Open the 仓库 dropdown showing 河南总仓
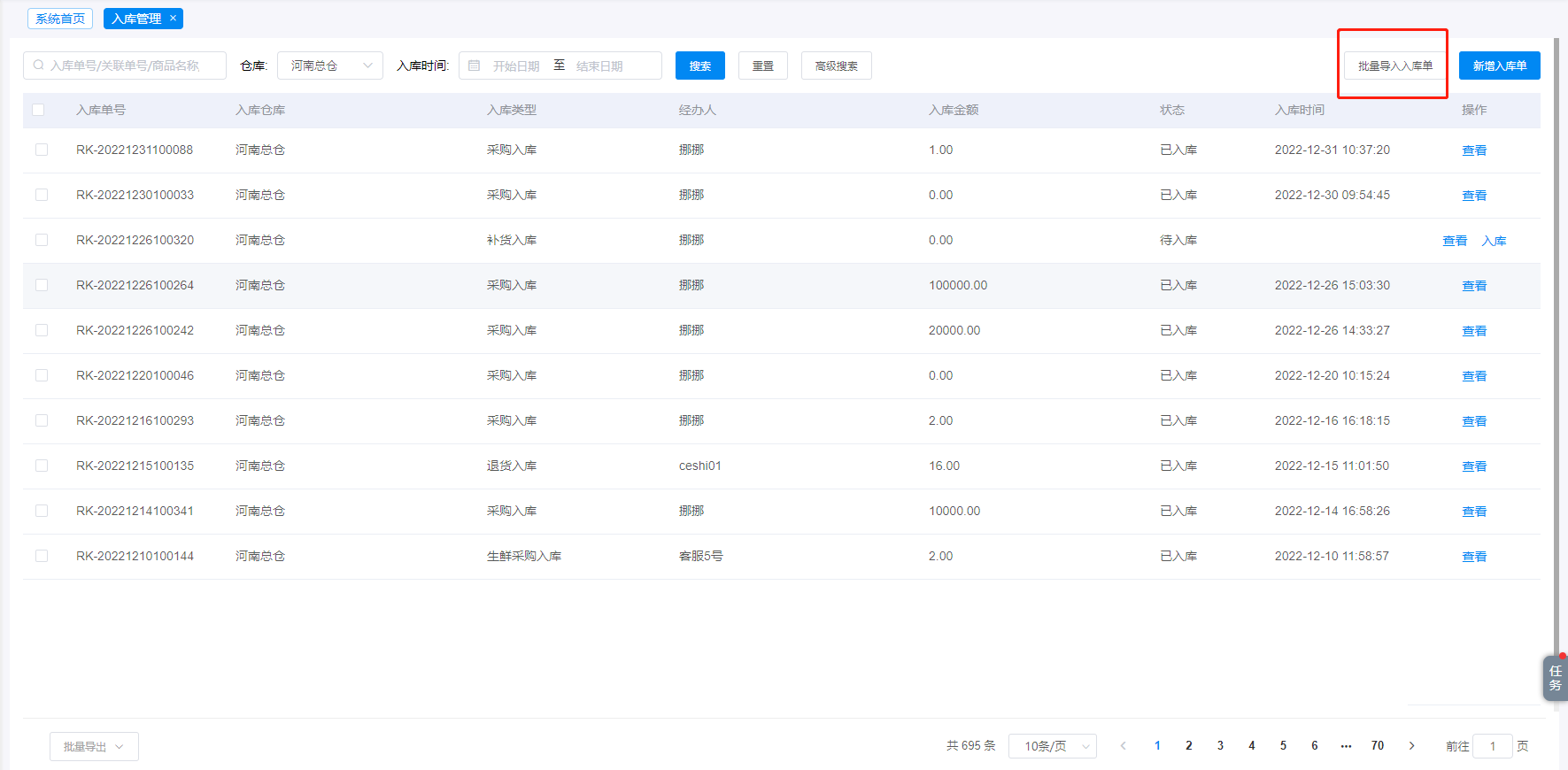Screen dimensions: 1568x770 329,65
